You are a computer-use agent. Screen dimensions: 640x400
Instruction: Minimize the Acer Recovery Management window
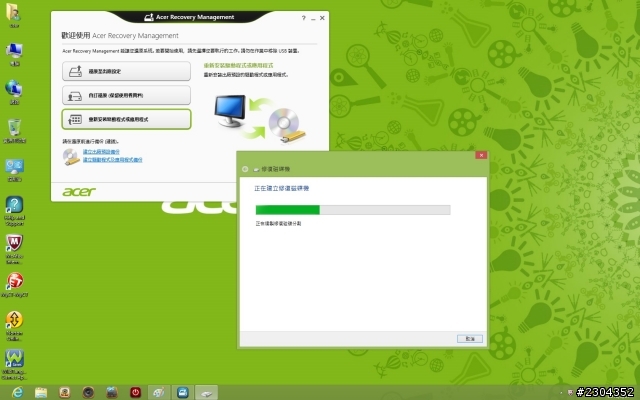(x=313, y=18)
